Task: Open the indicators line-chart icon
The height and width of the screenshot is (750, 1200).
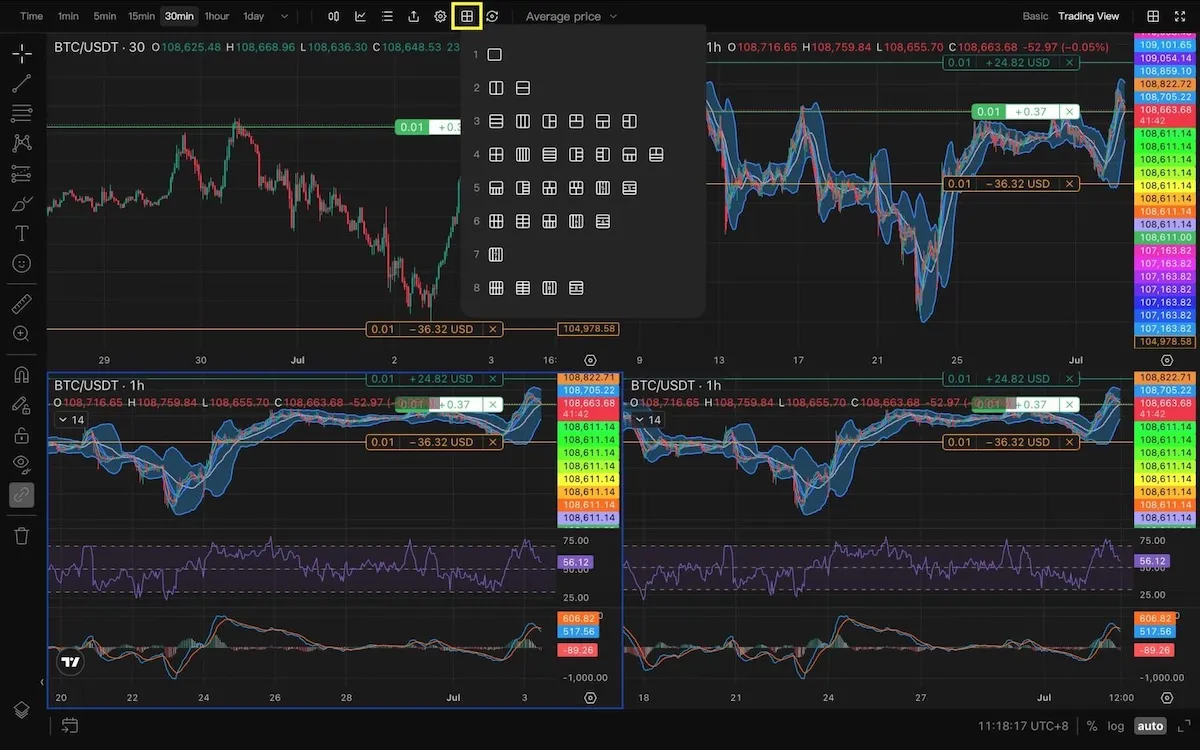Action: [360, 16]
